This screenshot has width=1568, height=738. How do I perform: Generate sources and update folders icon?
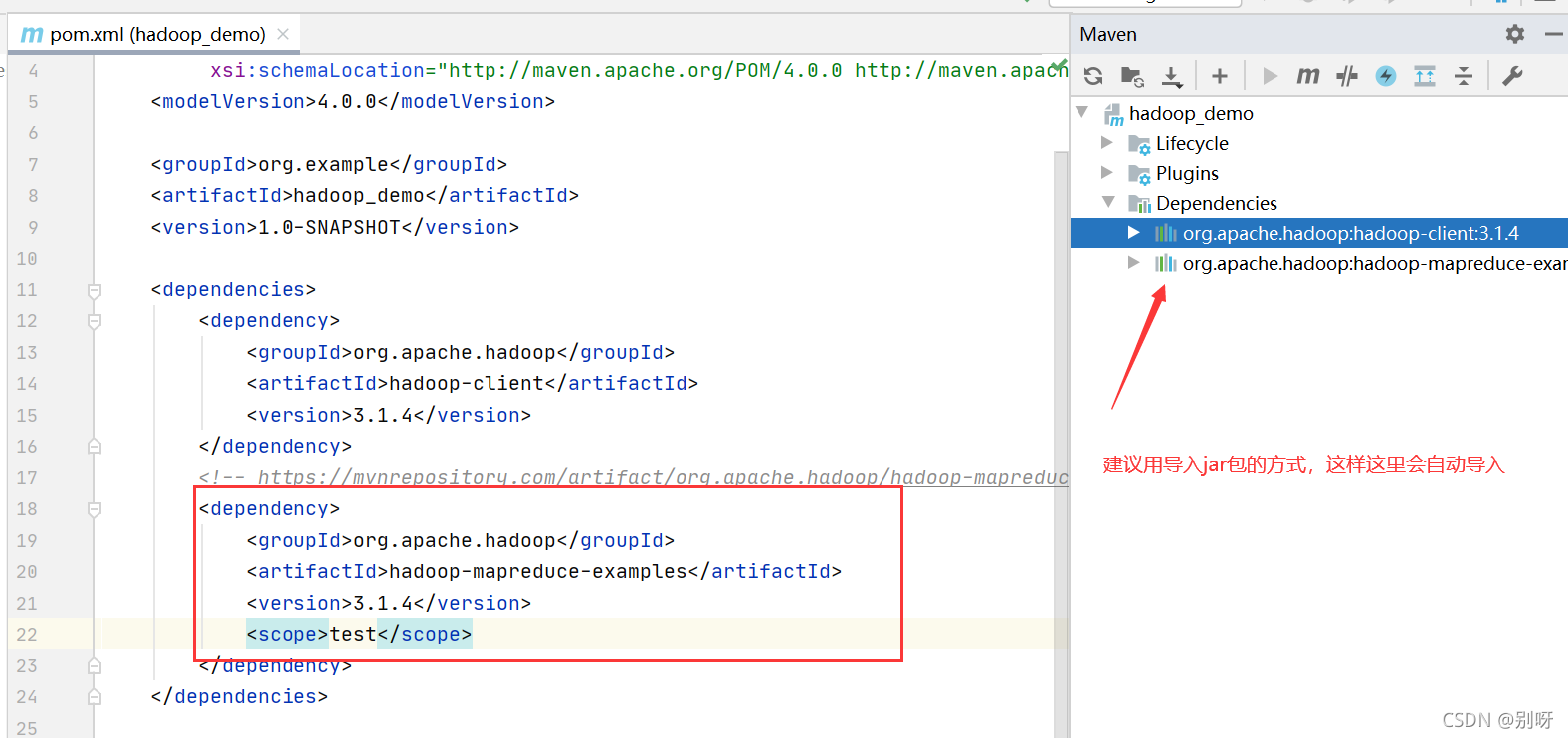[x=1132, y=76]
